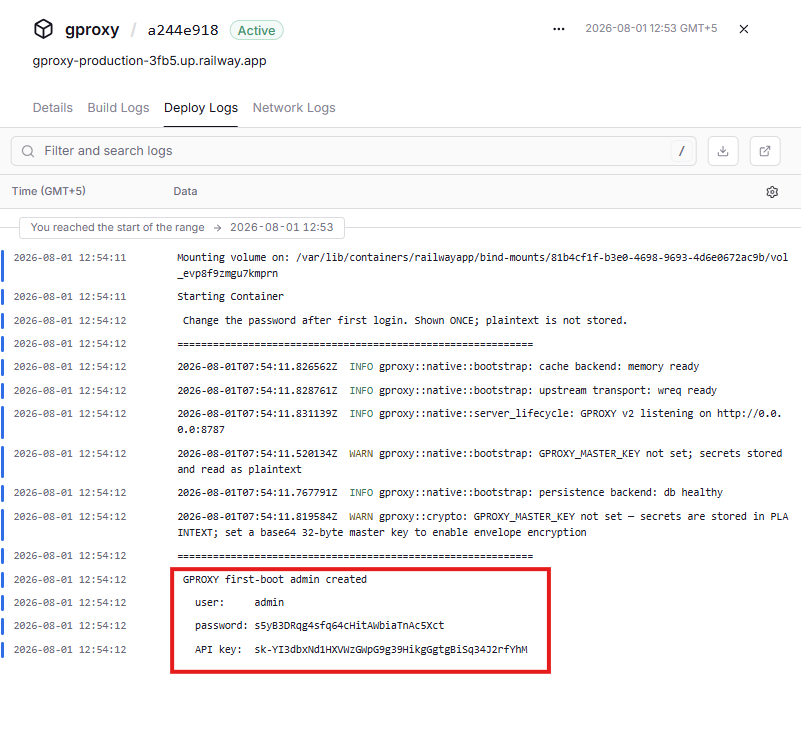Select the 'upstream transport: wreq ready' log line

point(400,390)
